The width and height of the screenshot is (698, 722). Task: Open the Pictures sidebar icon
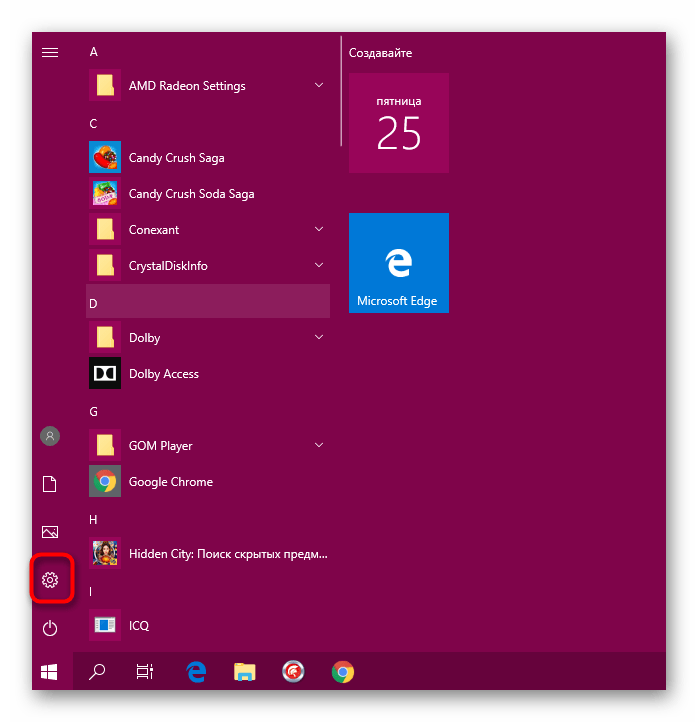click(50, 532)
